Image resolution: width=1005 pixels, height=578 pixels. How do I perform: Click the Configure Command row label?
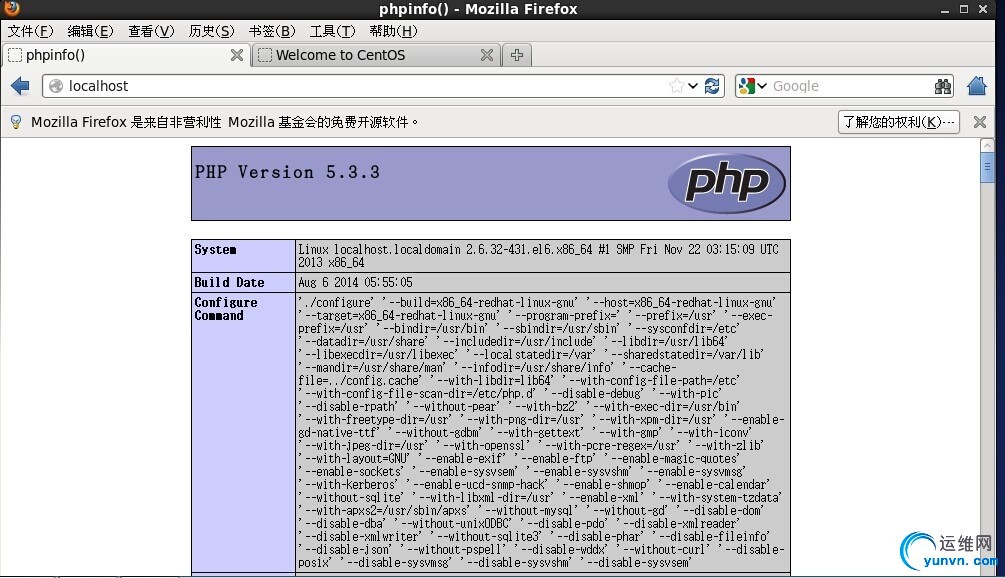pos(226,309)
